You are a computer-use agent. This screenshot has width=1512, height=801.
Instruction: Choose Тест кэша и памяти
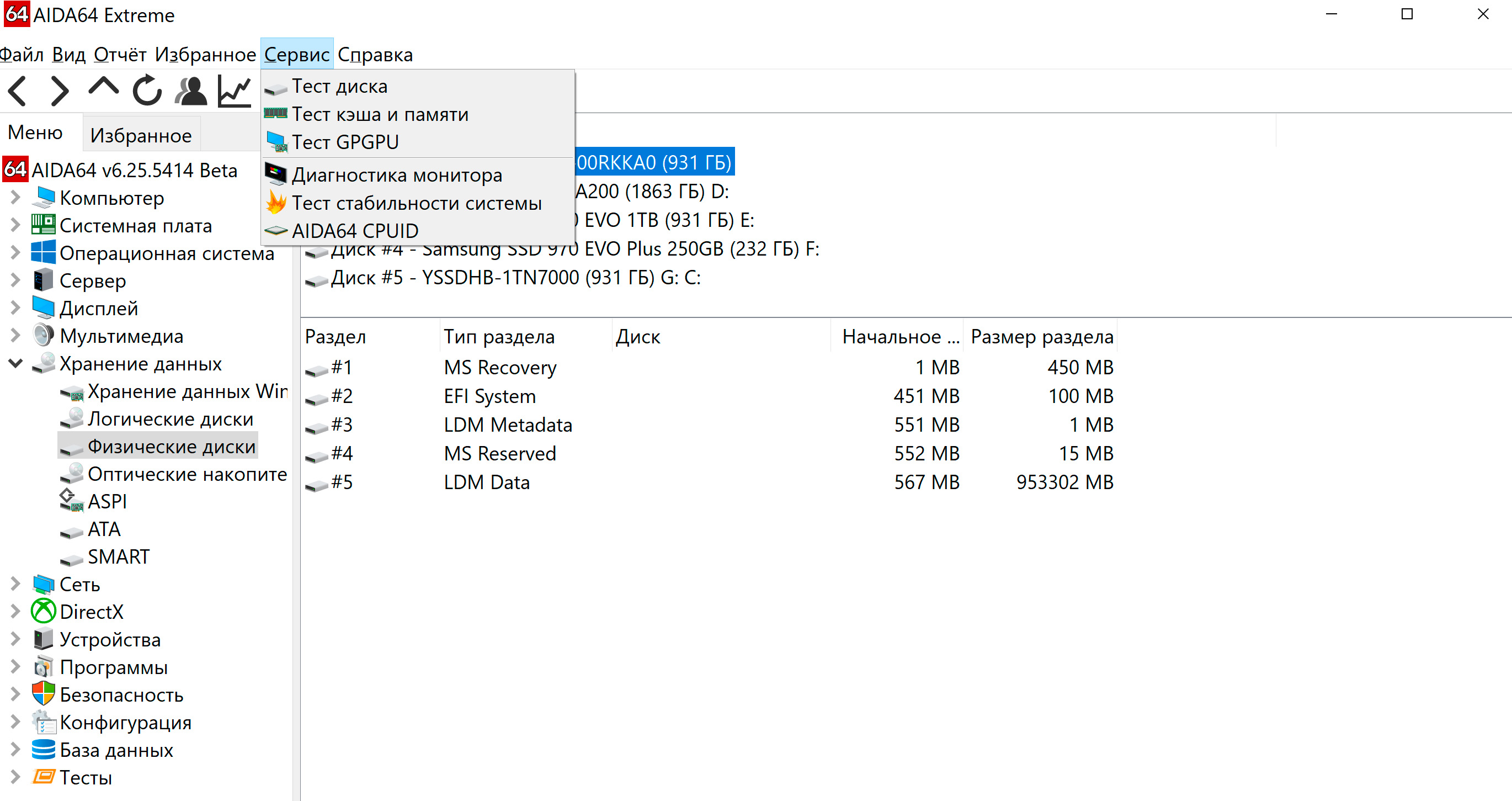click(417, 114)
